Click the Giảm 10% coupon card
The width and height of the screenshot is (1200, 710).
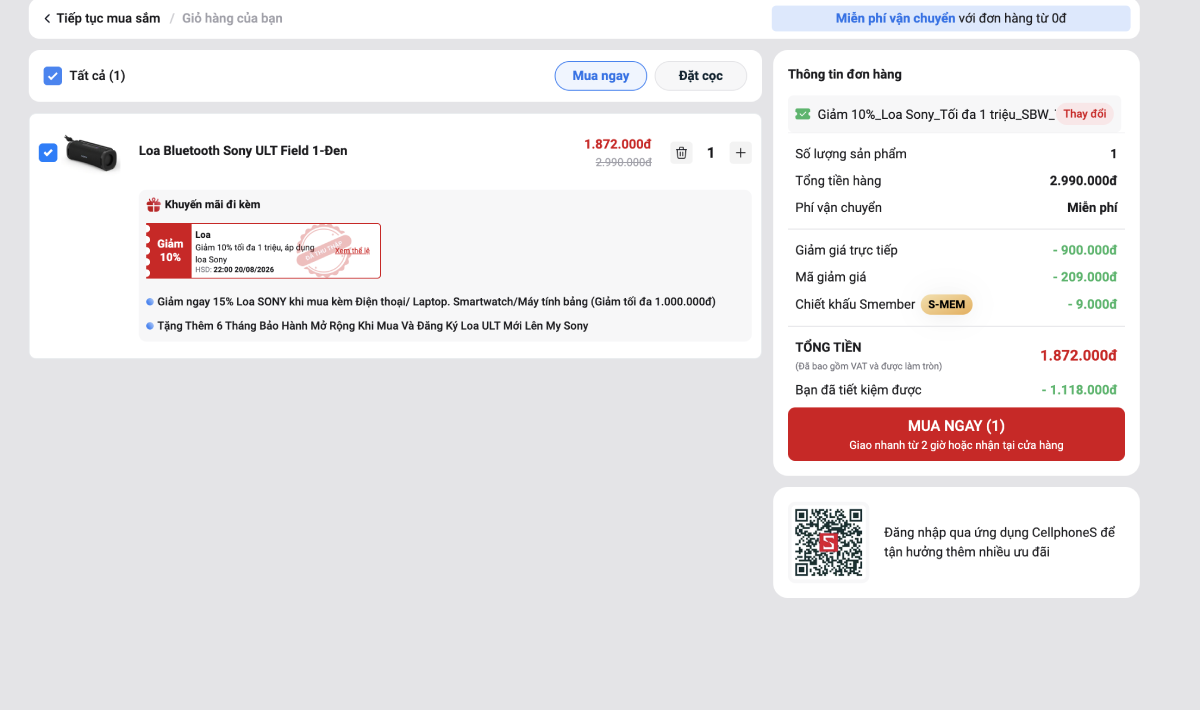[263, 251]
